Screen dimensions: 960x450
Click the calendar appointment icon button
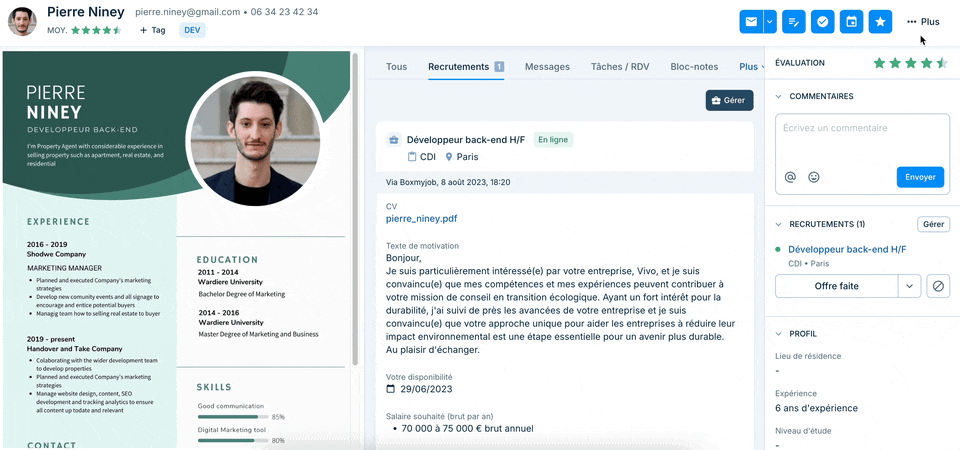coord(852,21)
